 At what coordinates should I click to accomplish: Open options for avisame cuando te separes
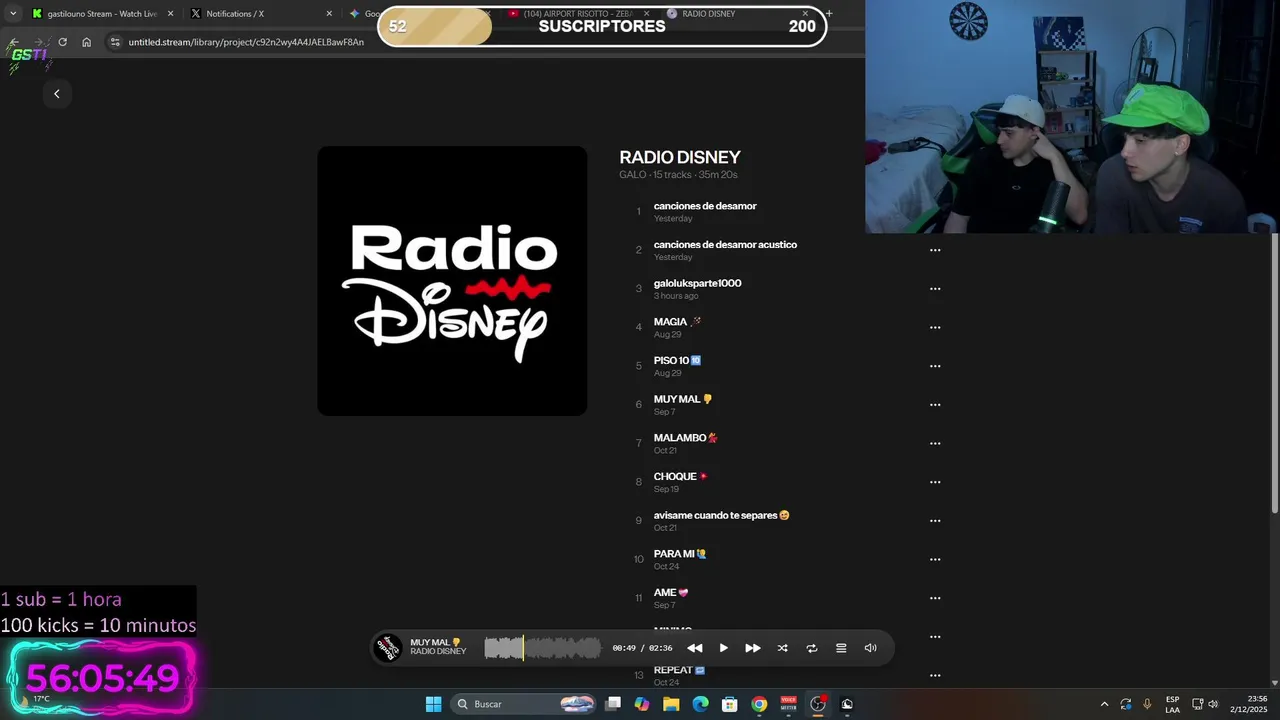pyautogui.click(x=935, y=521)
